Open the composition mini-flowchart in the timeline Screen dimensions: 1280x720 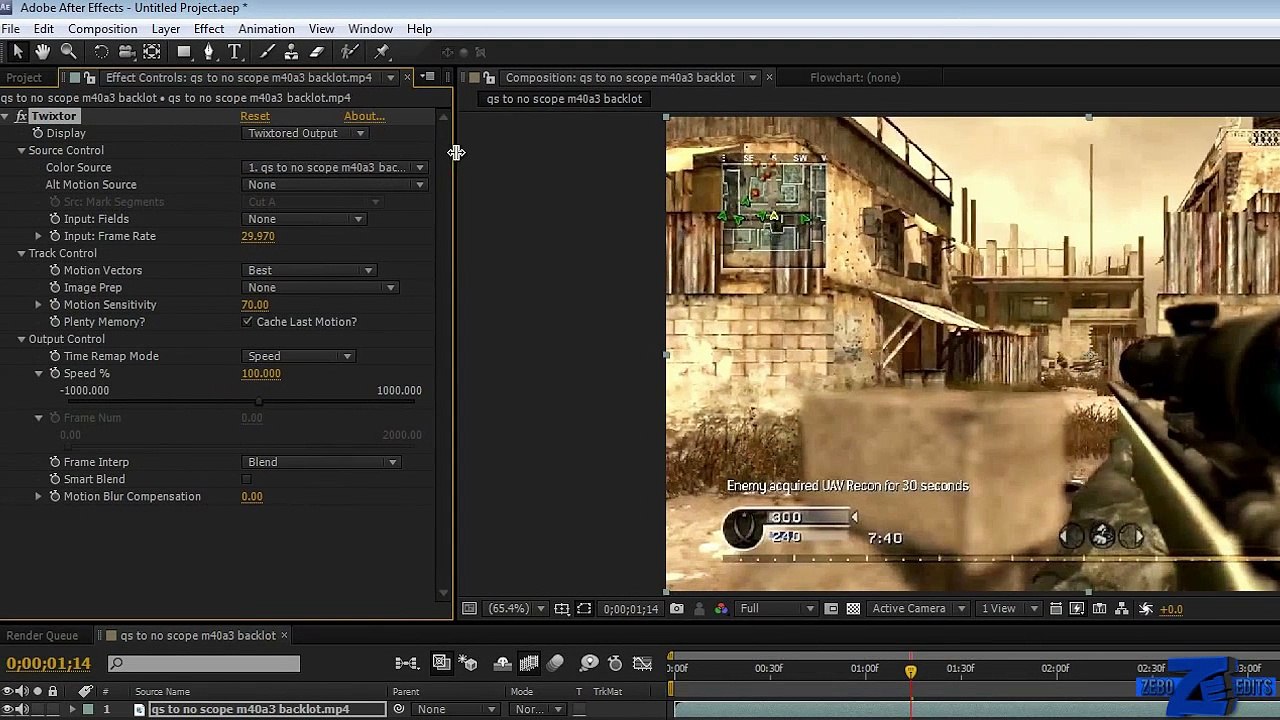pos(406,663)
